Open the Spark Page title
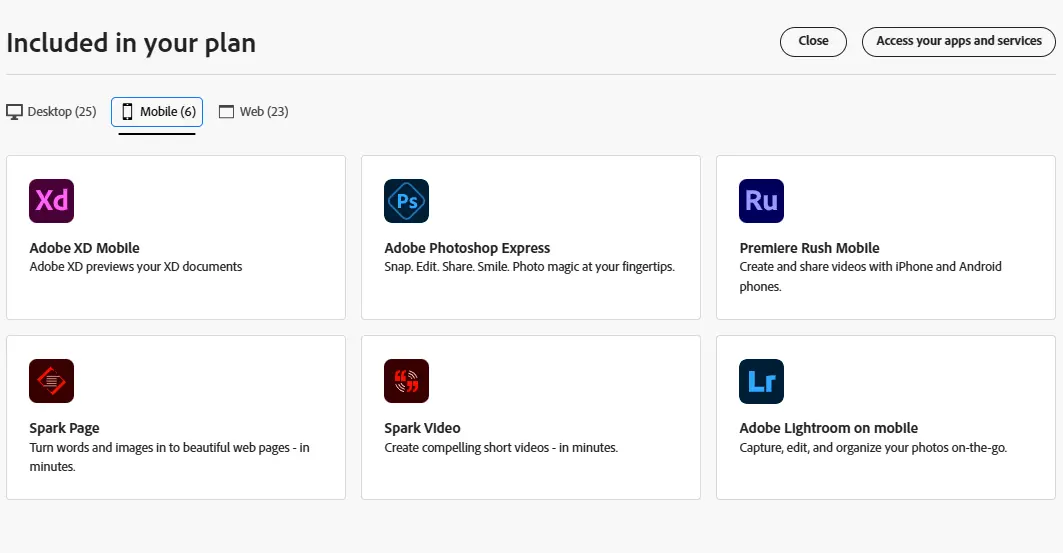This screenshot has width=1063, height=553. tap(64, 428)
